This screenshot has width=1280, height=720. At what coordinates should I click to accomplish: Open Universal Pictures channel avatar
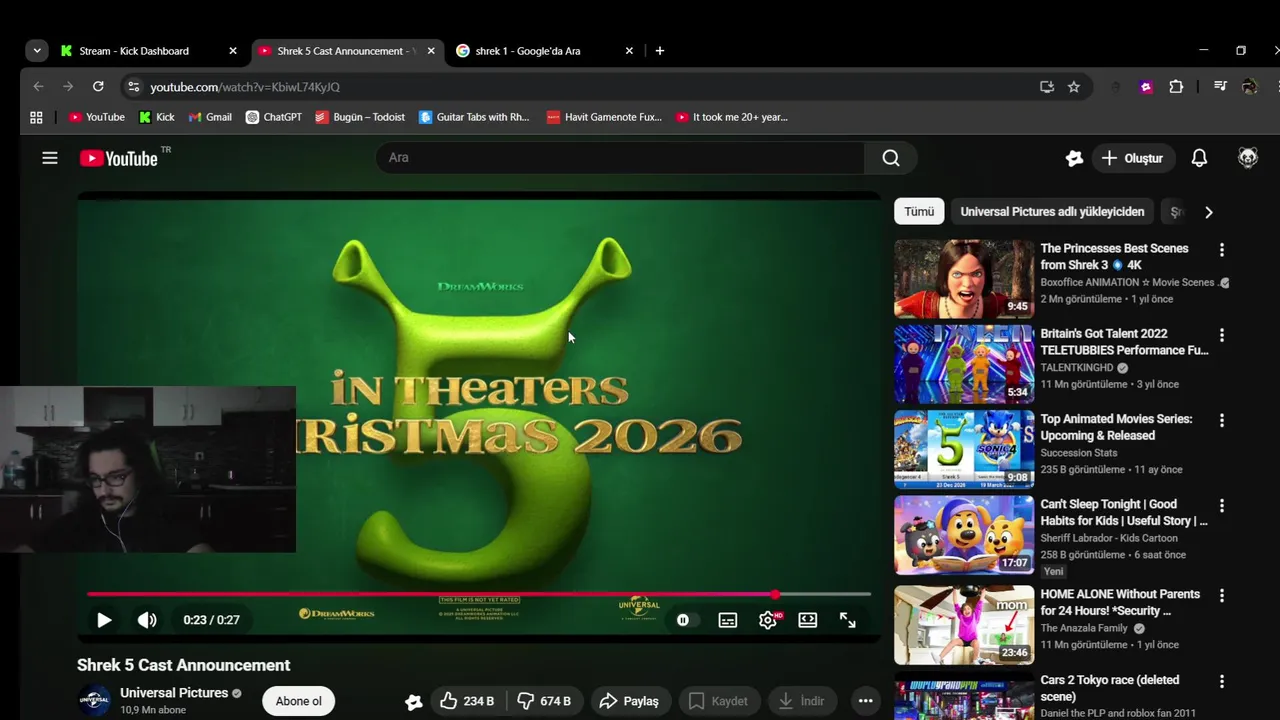point(94,701)
